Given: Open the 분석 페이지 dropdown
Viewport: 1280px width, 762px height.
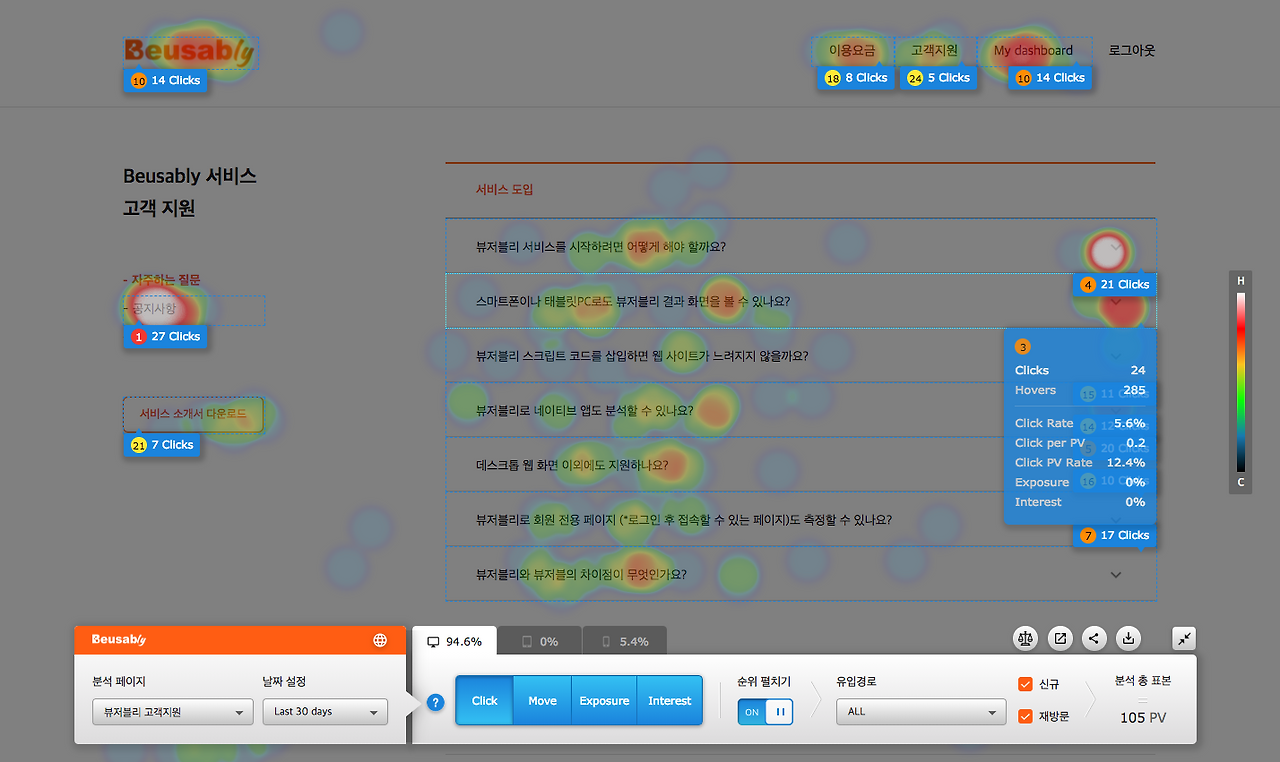Looking at the screenshot, I should 172,712.
